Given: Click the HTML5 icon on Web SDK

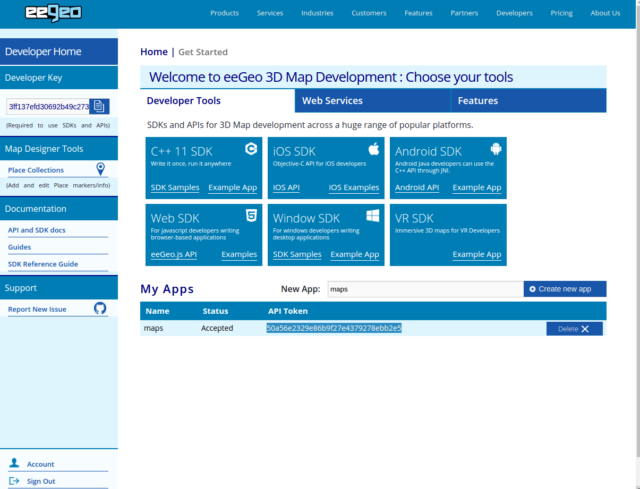Looking at the screenshot, I should point(251,215).
